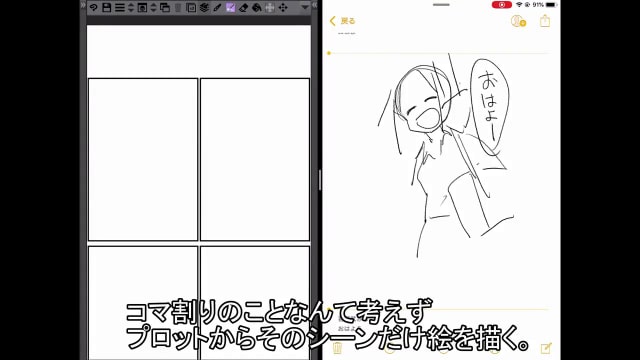Pick the fill bucket tool

(256, 7)
